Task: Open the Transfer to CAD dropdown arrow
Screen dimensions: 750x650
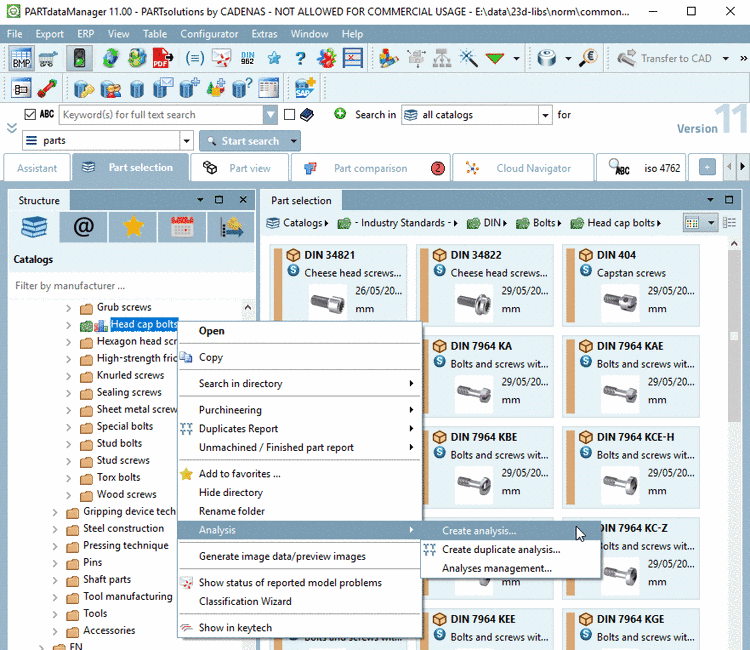Action: tap(726, 58)
